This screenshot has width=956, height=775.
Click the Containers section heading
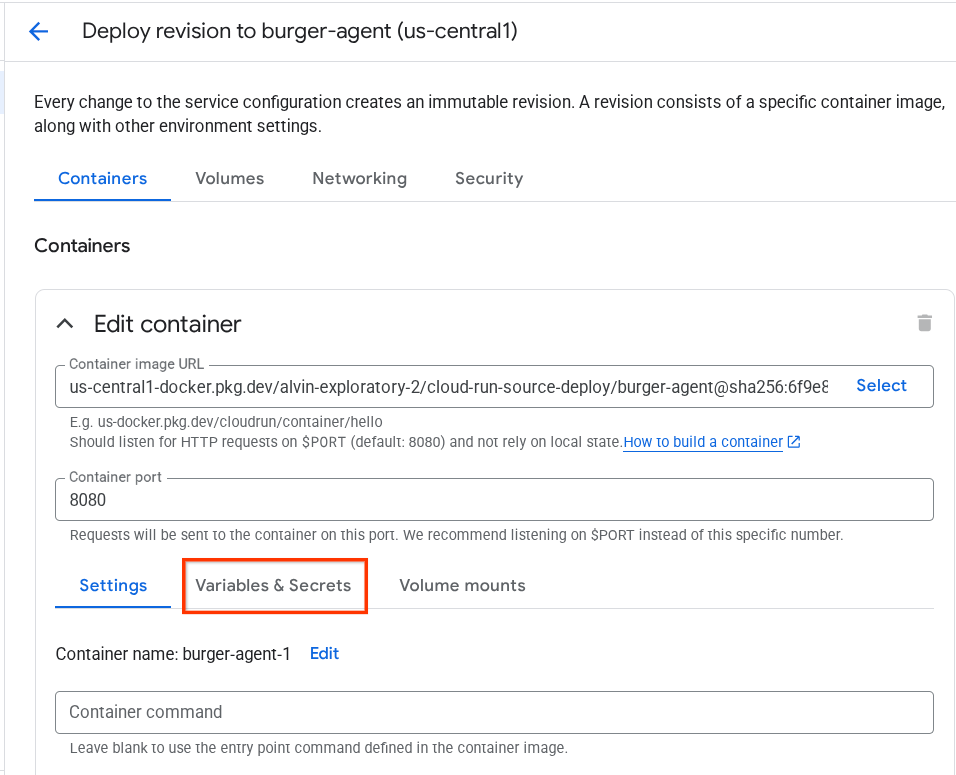[82, 246]
